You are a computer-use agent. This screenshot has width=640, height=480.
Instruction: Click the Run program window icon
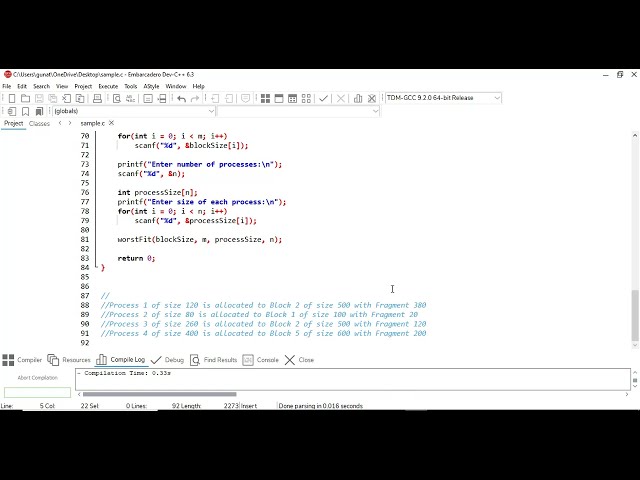pos(279,98)
